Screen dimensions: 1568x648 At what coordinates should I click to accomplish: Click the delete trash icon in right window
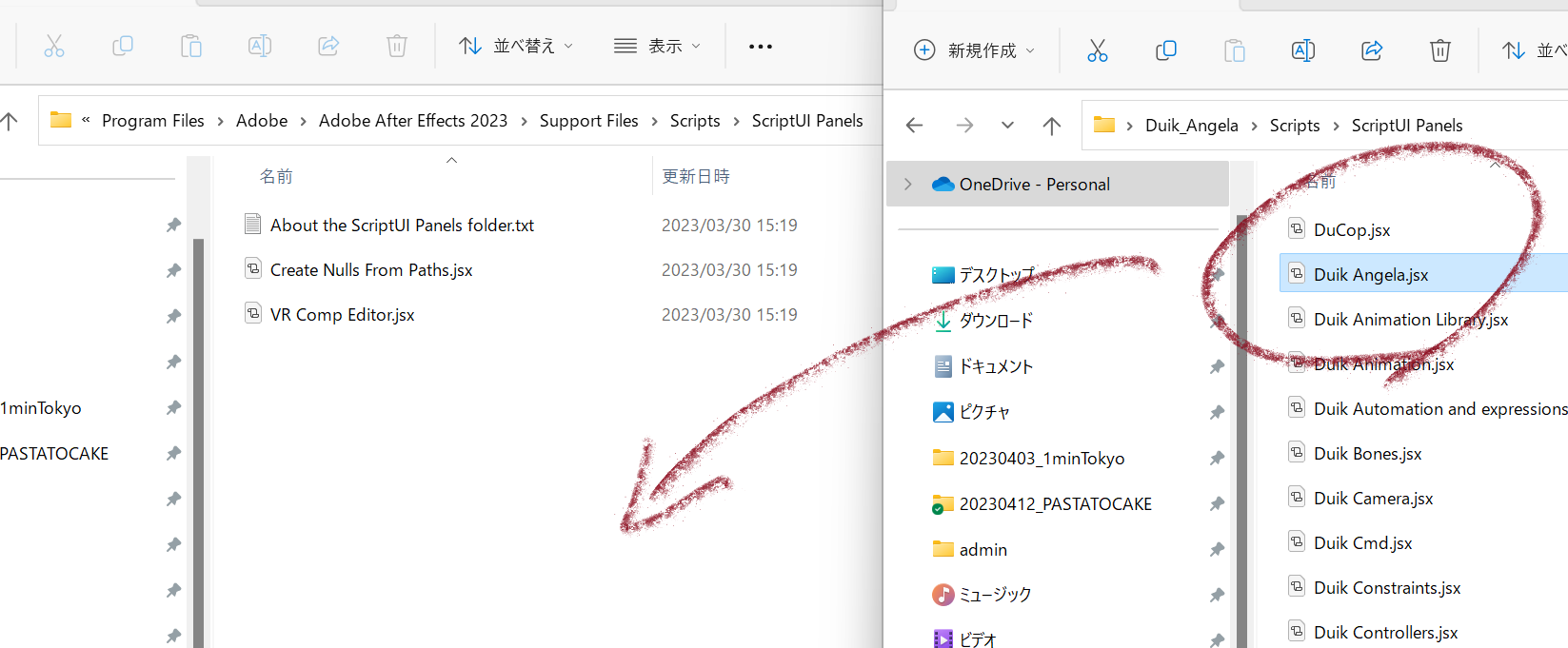[x=1439, y=50]
